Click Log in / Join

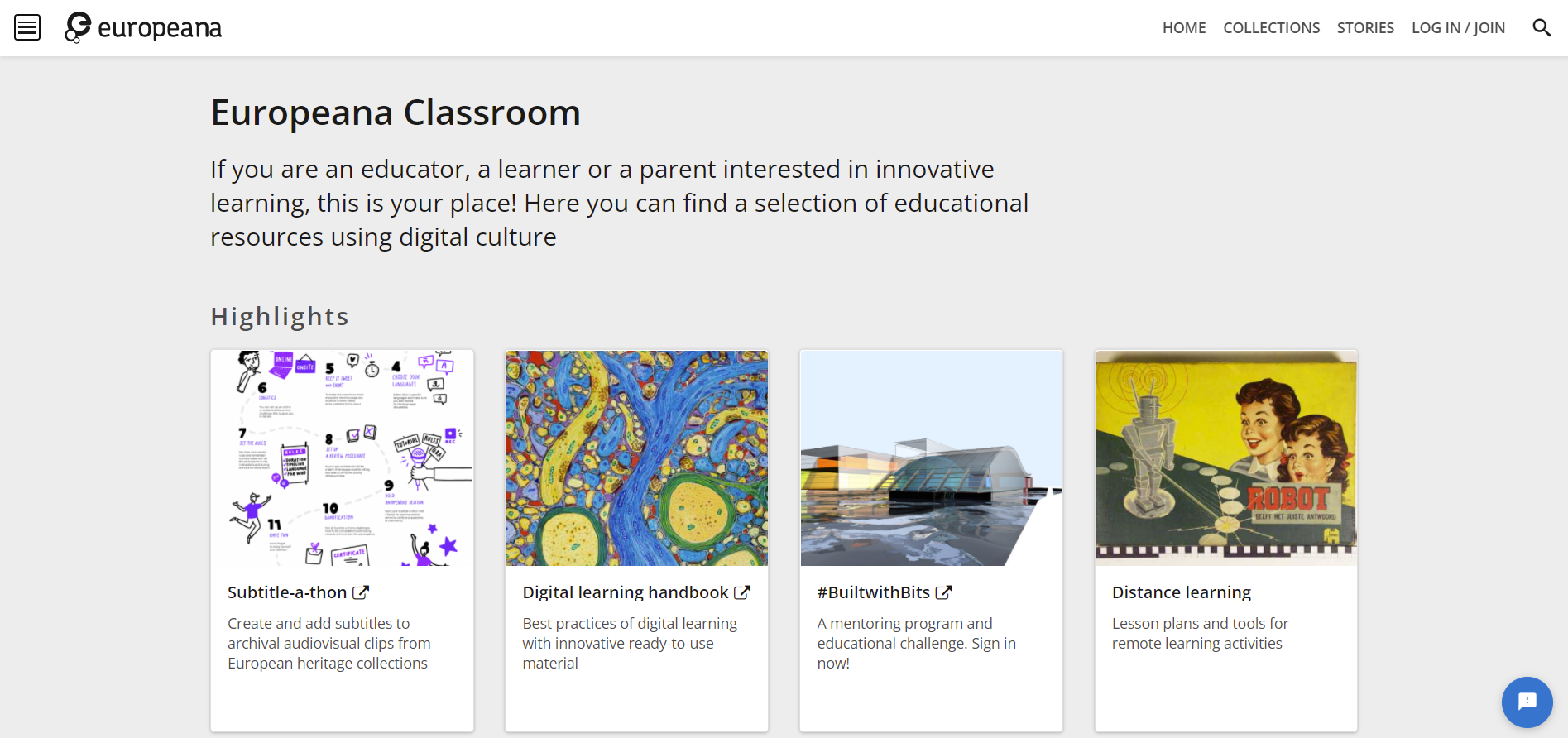click(x=1458, y=28)
